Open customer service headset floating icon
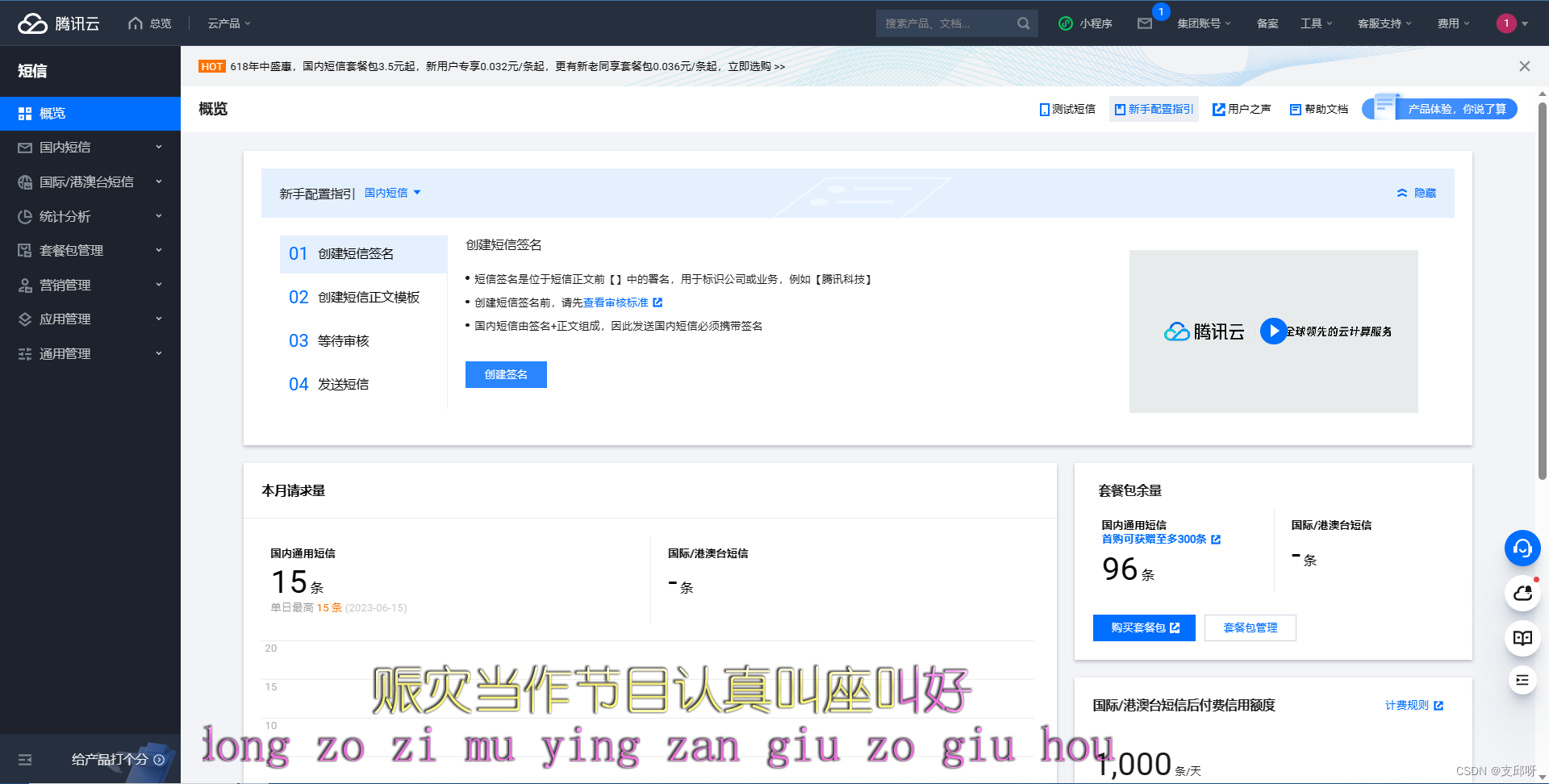The image size is (1549, 784). coord(1522,548)
